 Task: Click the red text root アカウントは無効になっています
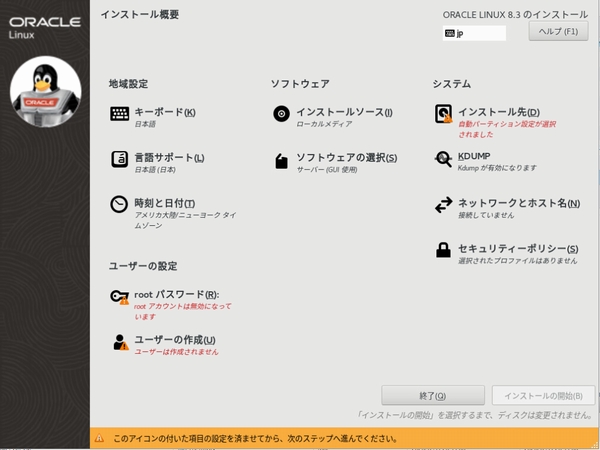click(x=183, y=311)
